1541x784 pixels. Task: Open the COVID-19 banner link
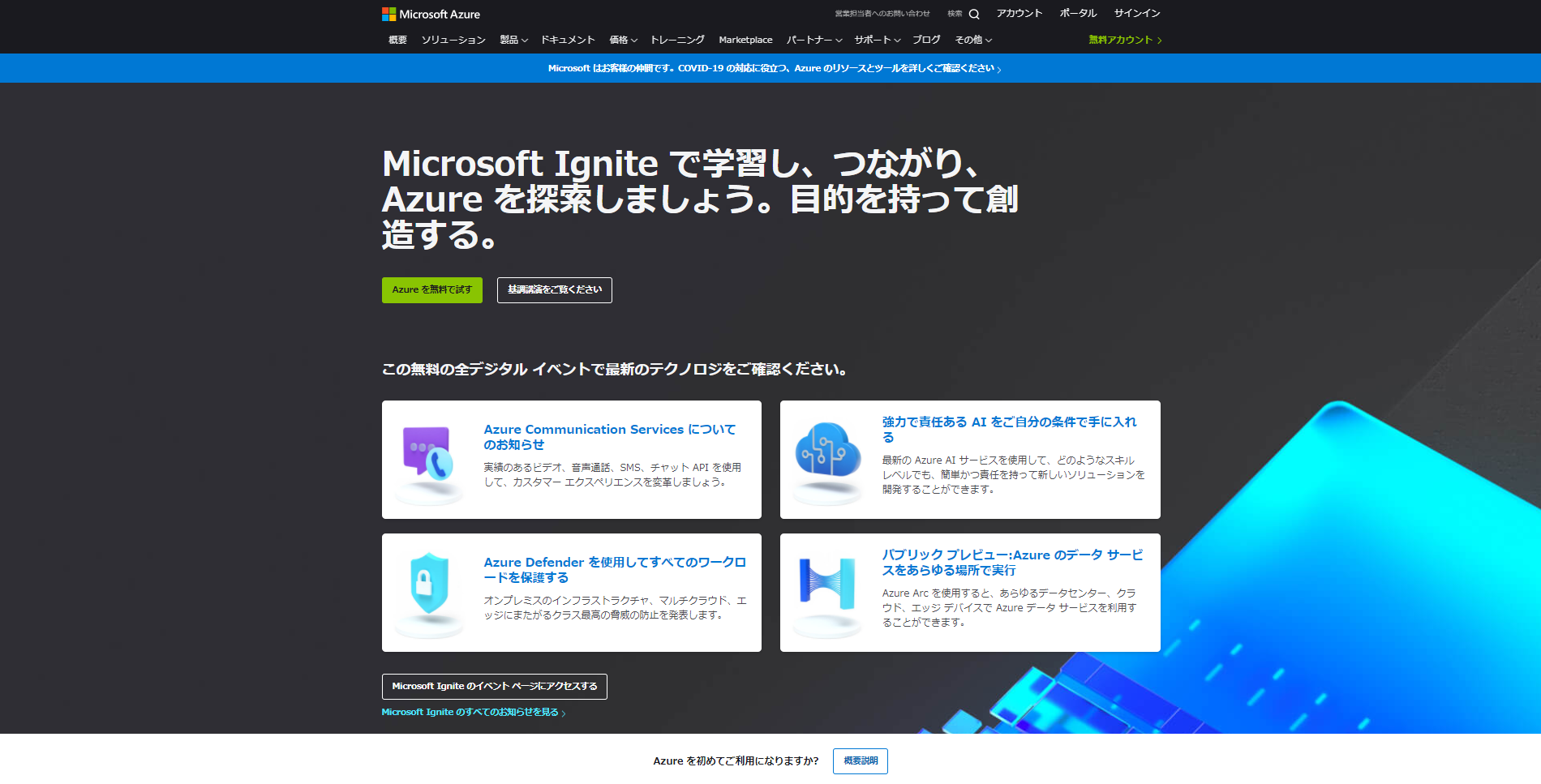coord(775,68)
